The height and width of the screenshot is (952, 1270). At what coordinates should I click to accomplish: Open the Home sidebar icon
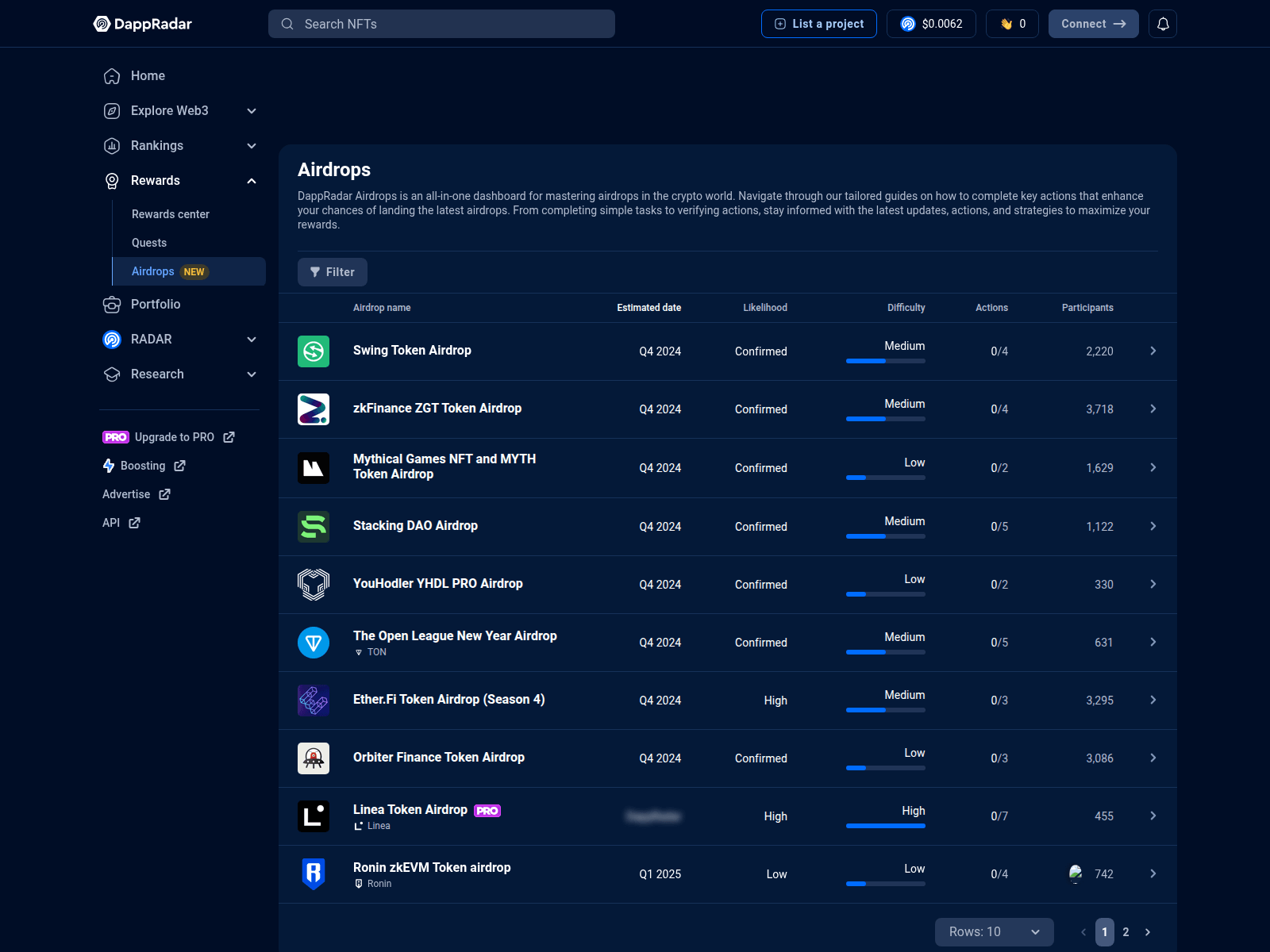[110, 75]
